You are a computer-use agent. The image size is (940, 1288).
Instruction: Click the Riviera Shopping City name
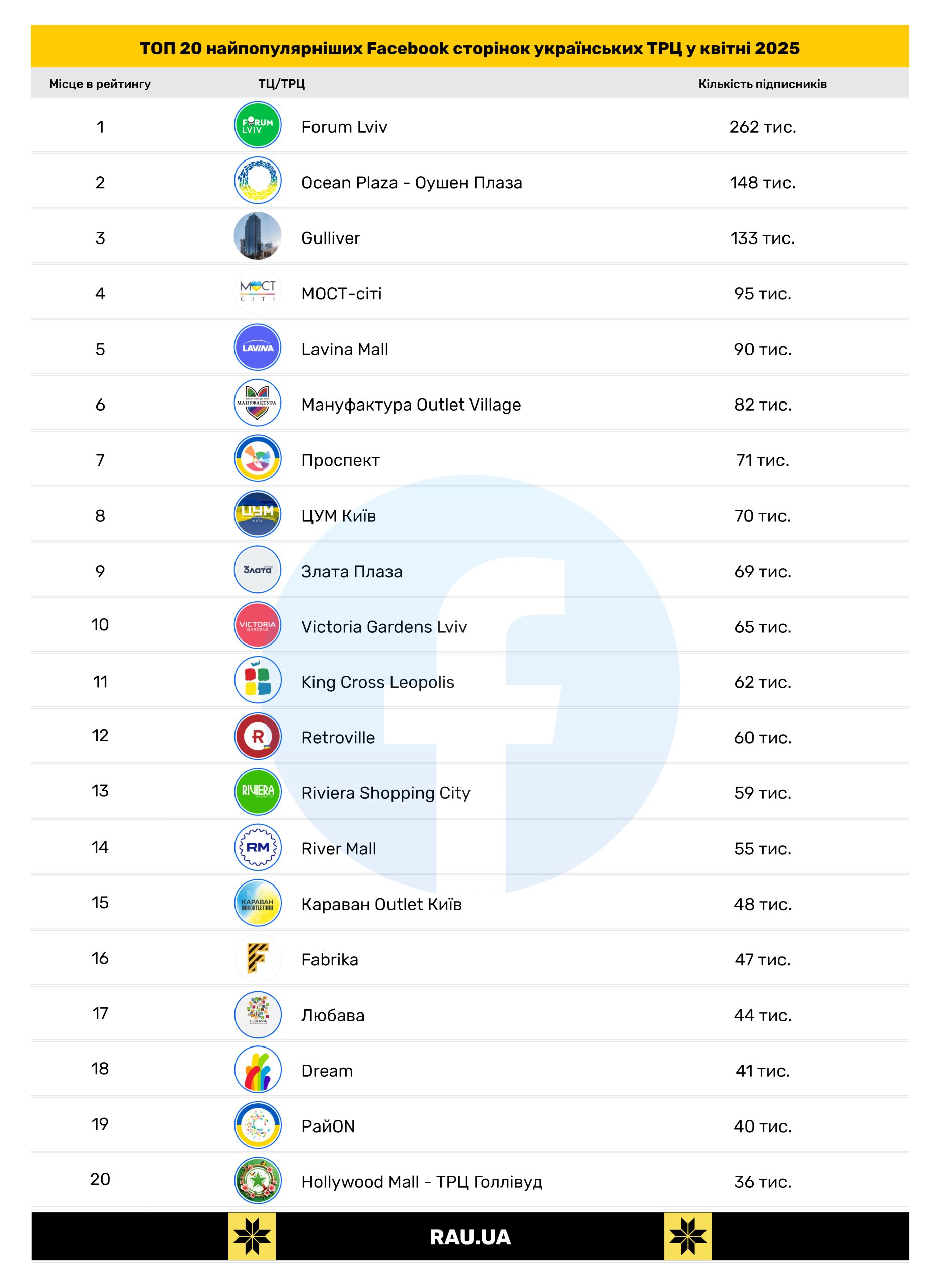[x=385, y=793]
